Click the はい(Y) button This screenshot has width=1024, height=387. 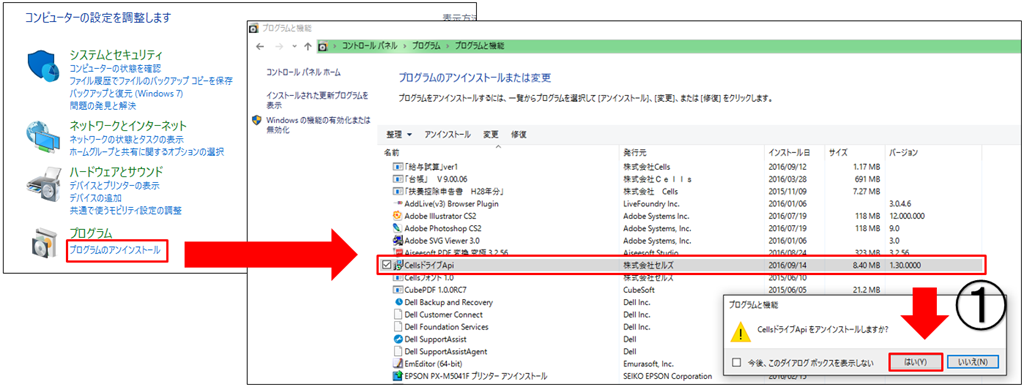pyautogui.click(x=916, y=362)
